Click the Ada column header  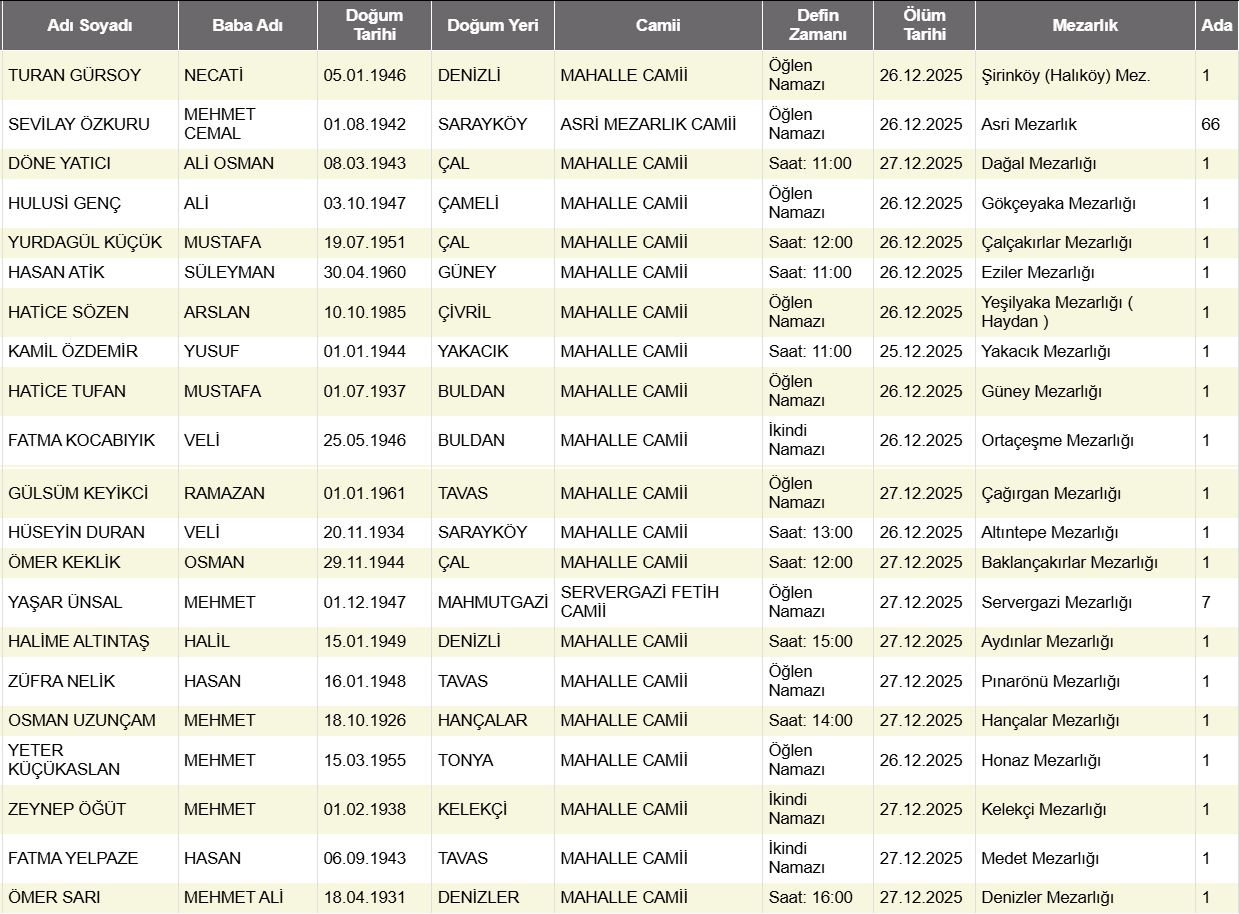[x=1216, y=26]
